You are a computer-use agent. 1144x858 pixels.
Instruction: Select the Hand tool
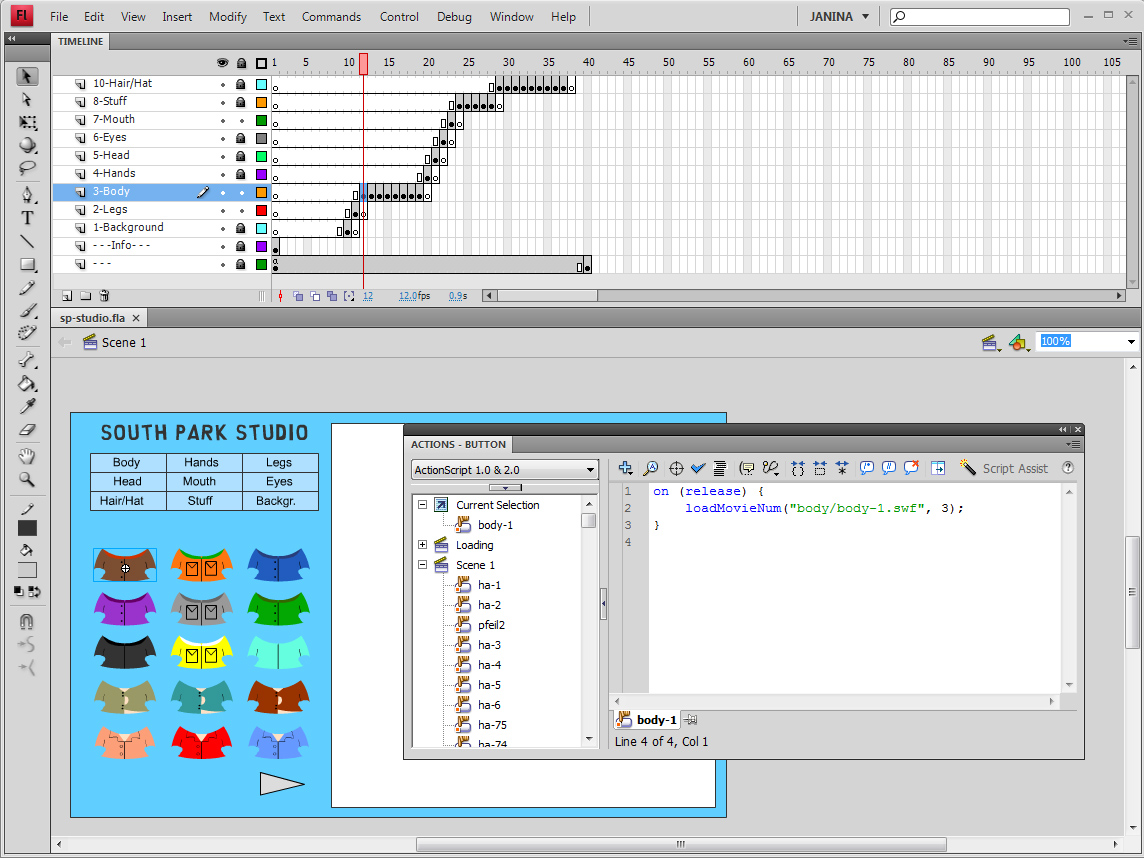[27, 456]
